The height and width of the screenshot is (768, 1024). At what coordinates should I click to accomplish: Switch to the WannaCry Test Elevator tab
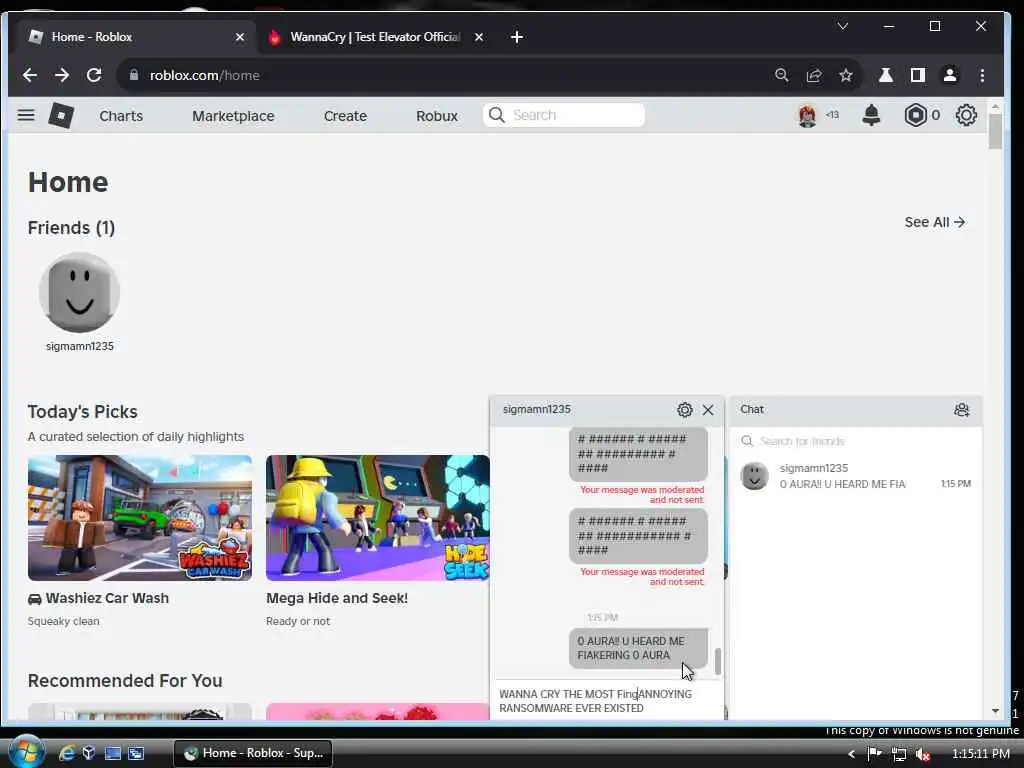click(374, 37)
